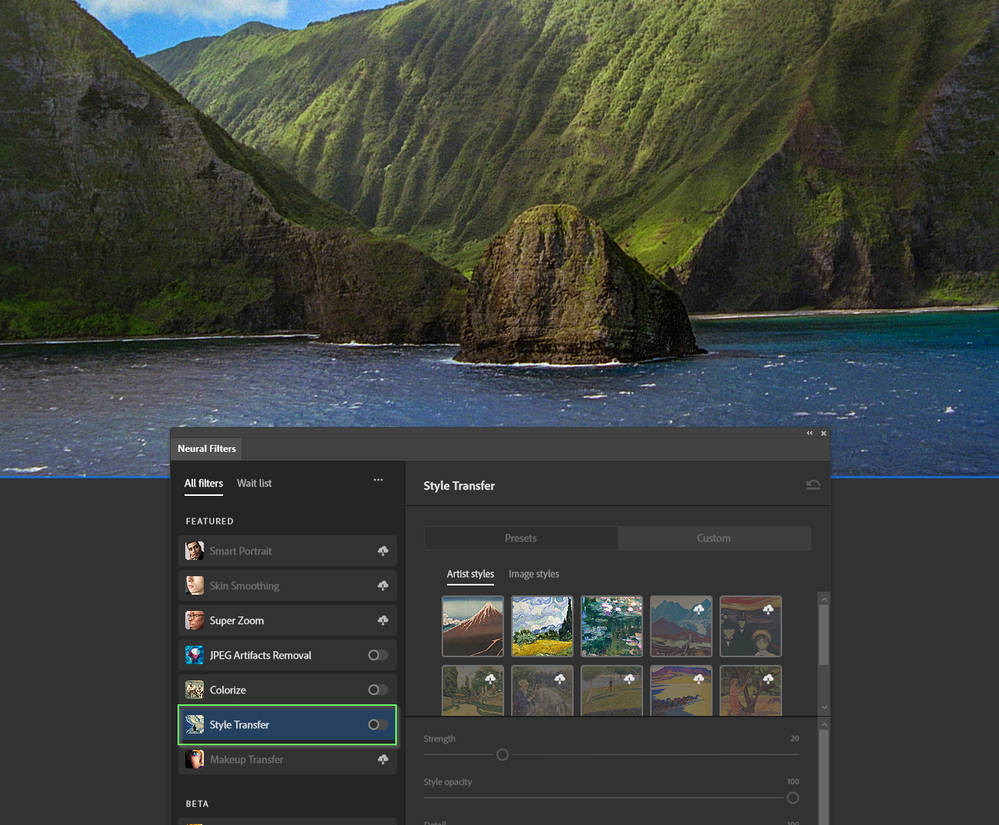Click the Super Zoom filter icon
This screenshot has height=825, width=999.
194,620
